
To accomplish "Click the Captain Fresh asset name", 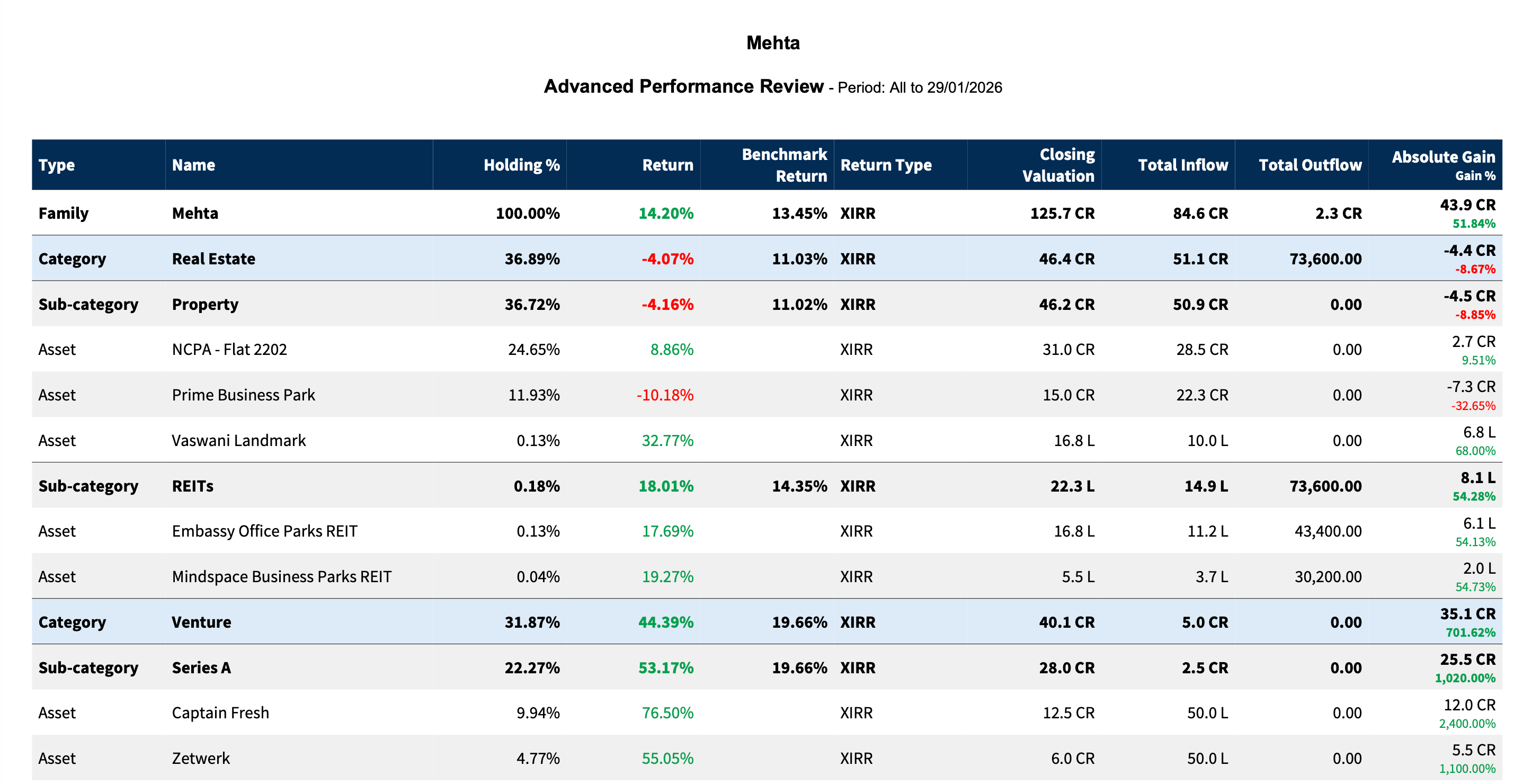I will pyautogui.click(x=220, y=713).
